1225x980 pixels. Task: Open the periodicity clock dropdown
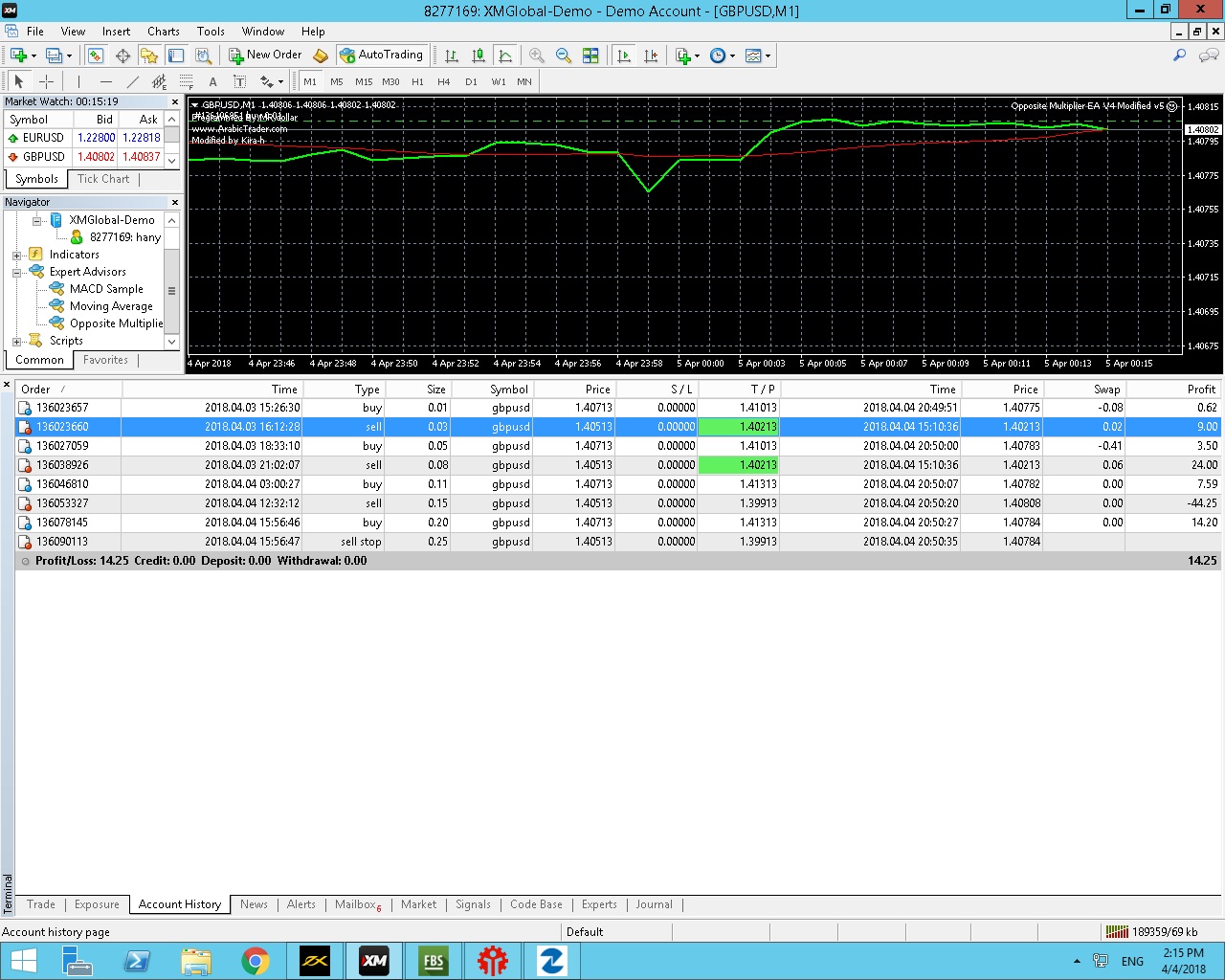click(x=723, y=56)
